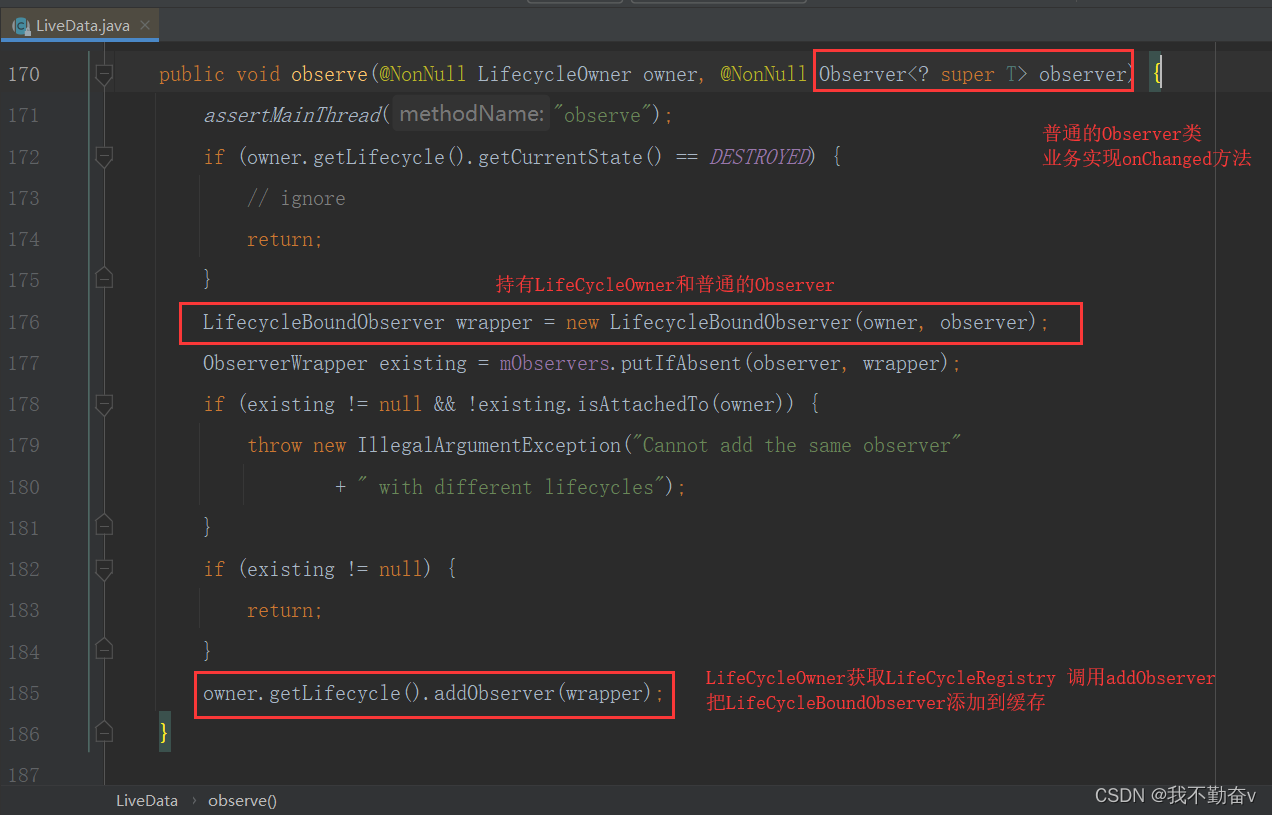Image resolution: width=1272 pixels, height=815 pixels.
Task: Click the throw keyword on line 179
Action: pyautogui.click(x=275, y=446)
